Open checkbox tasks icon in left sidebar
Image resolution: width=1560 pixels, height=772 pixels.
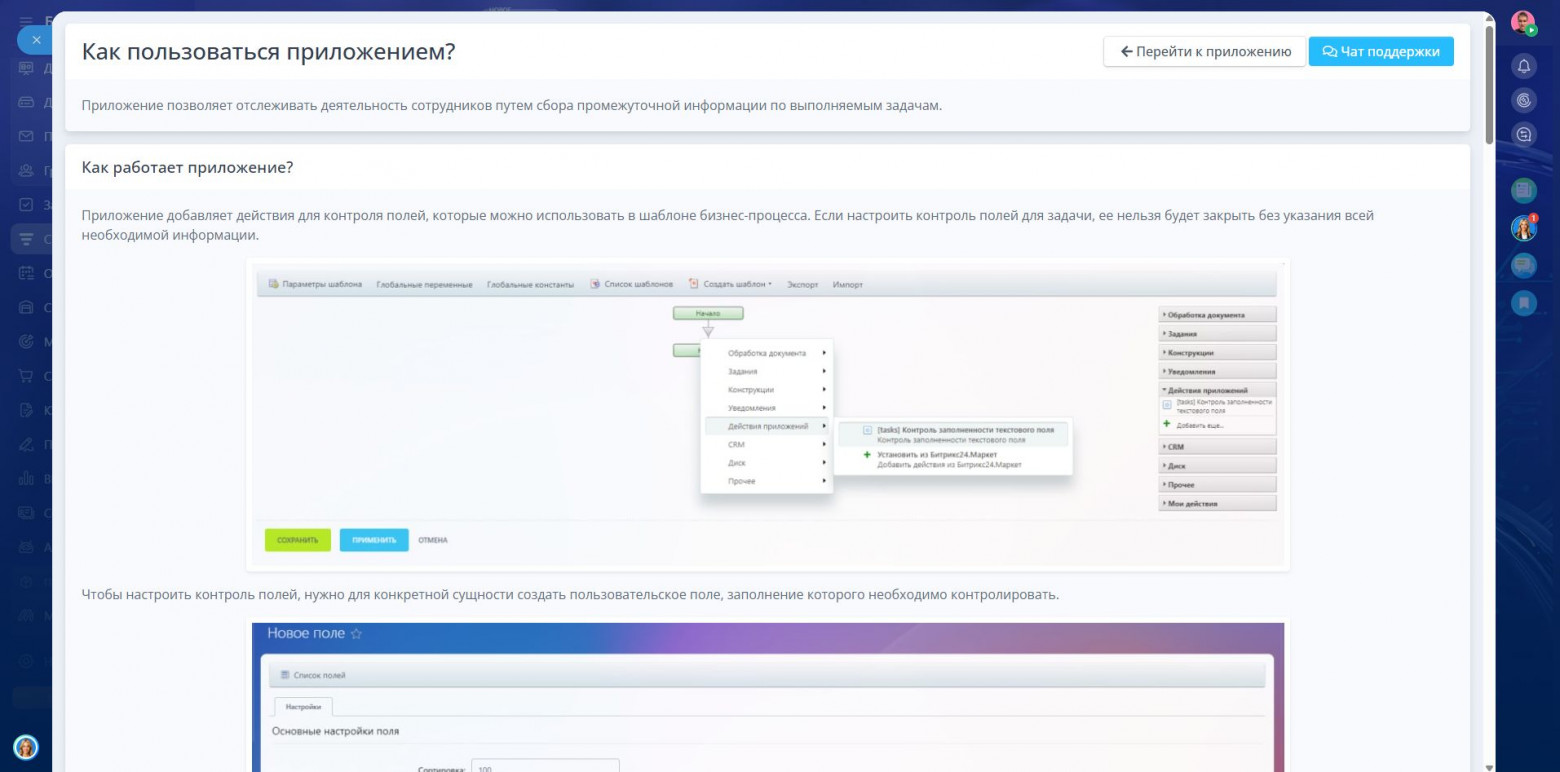pyautogui.click(x=26, y=204)
